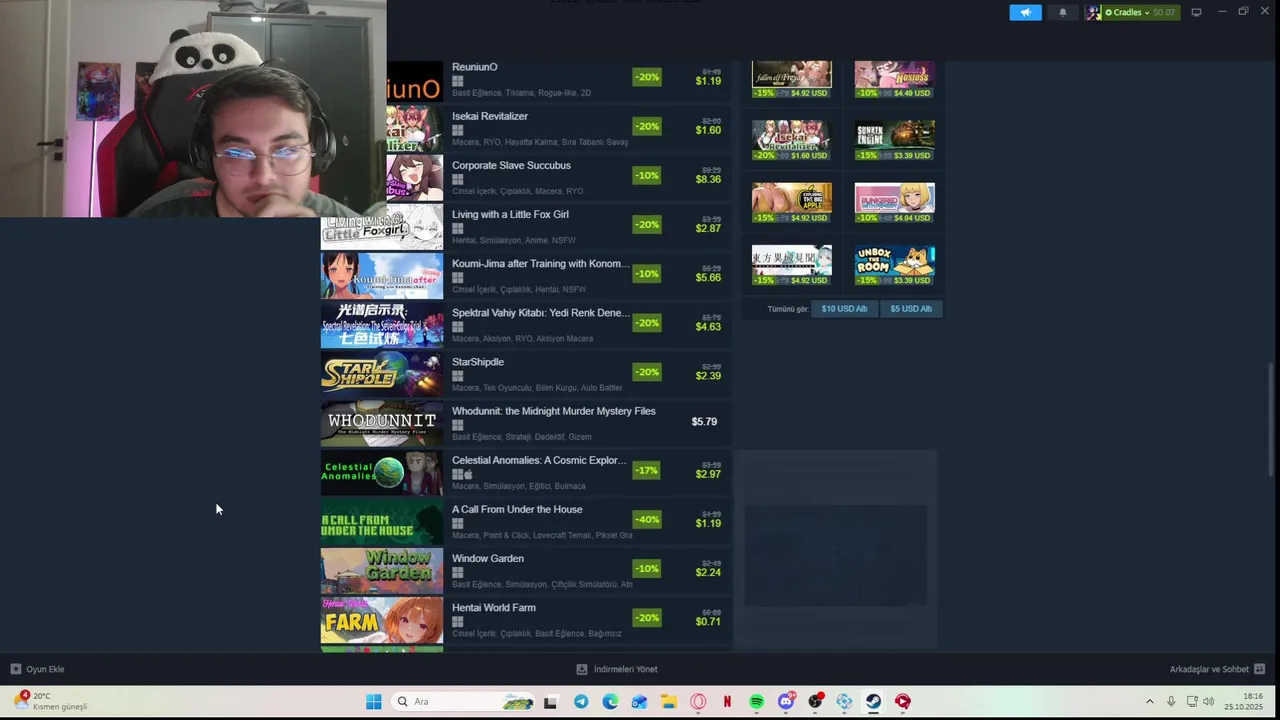Open the ReuniunO game title
The width and height of the screenshot is (1280, 720).
[x=474, y=67]
